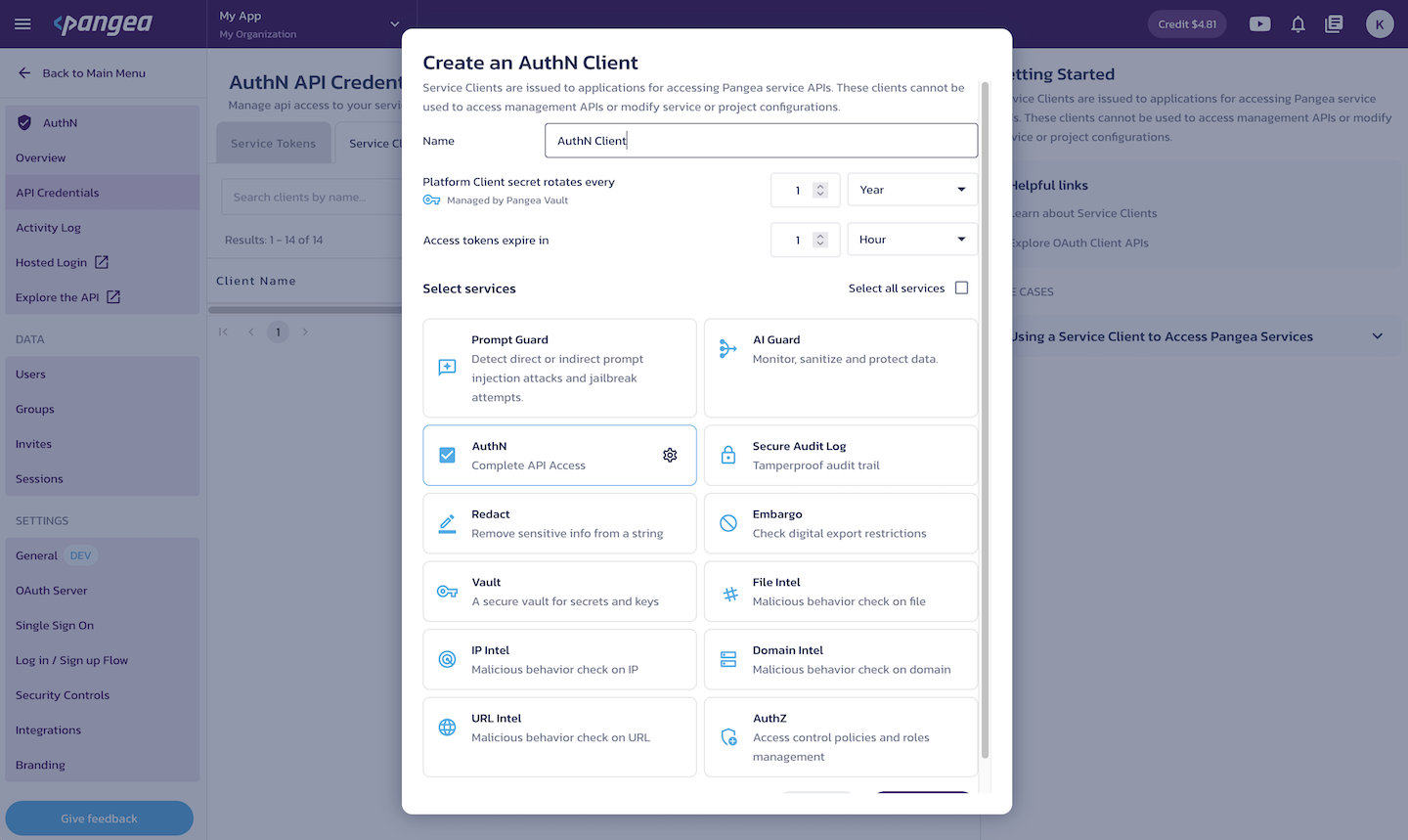The width and height of the screenshot is (1408, 840).
Task: Click the dialog vertical scrollbar
Action: 985,420
